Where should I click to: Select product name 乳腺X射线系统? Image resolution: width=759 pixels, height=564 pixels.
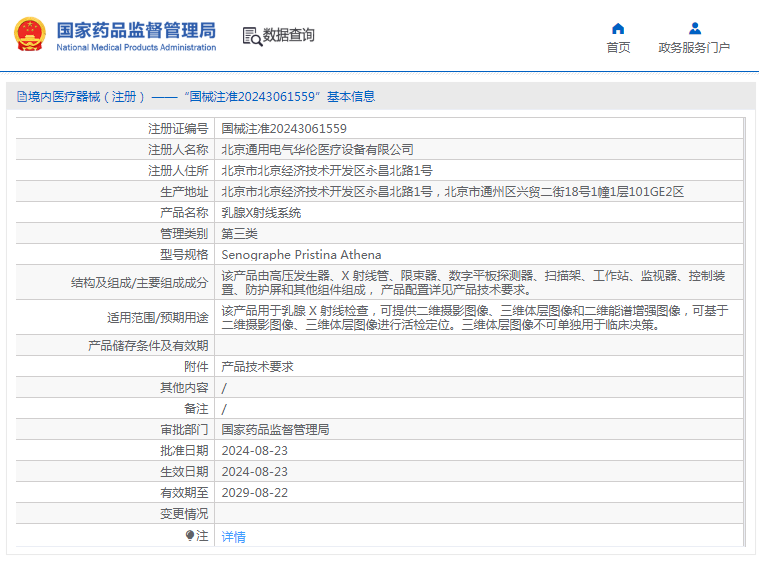[x=261, y=213]
